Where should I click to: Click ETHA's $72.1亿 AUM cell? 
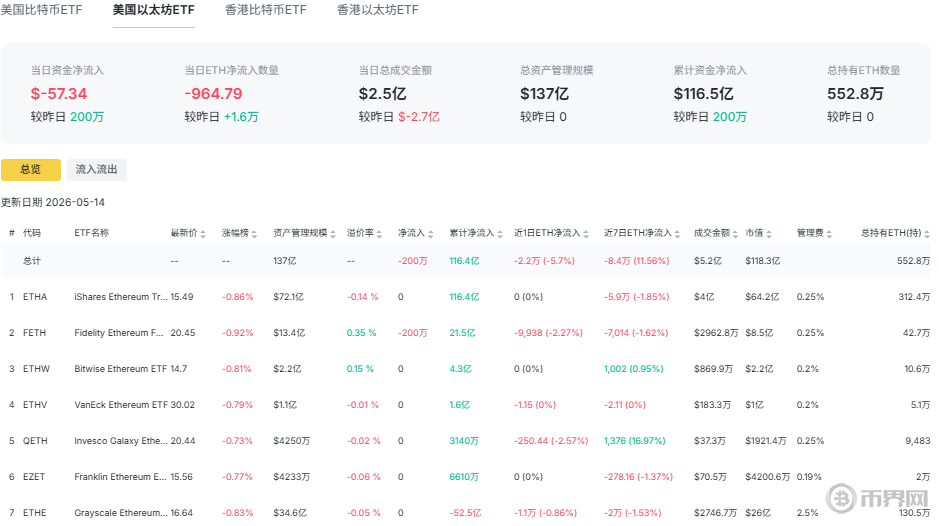[x=288, y=297]
